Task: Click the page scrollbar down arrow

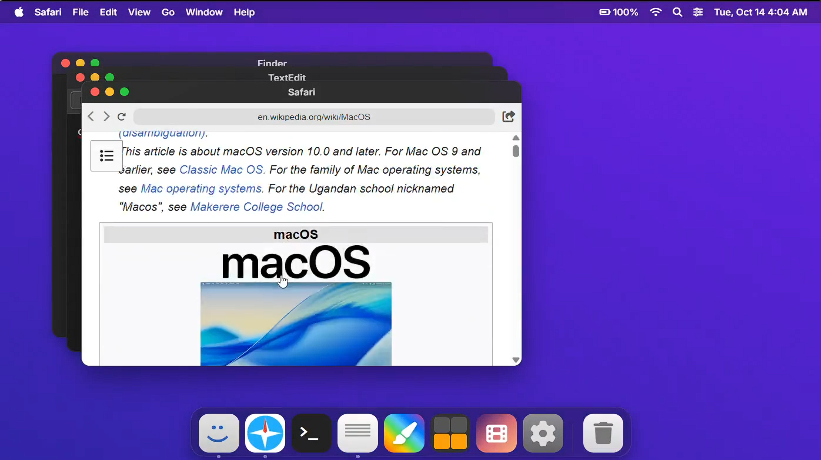Action: point(516,359)
